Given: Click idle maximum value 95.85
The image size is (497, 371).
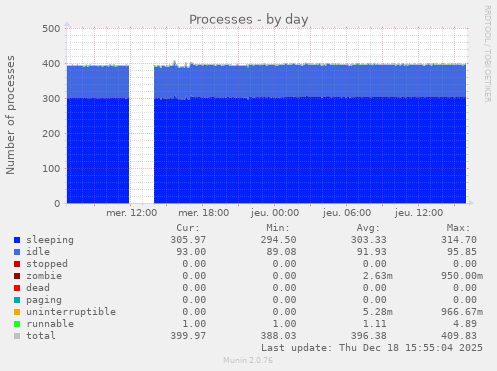Looking at the screenshot, I should [462, 252].
